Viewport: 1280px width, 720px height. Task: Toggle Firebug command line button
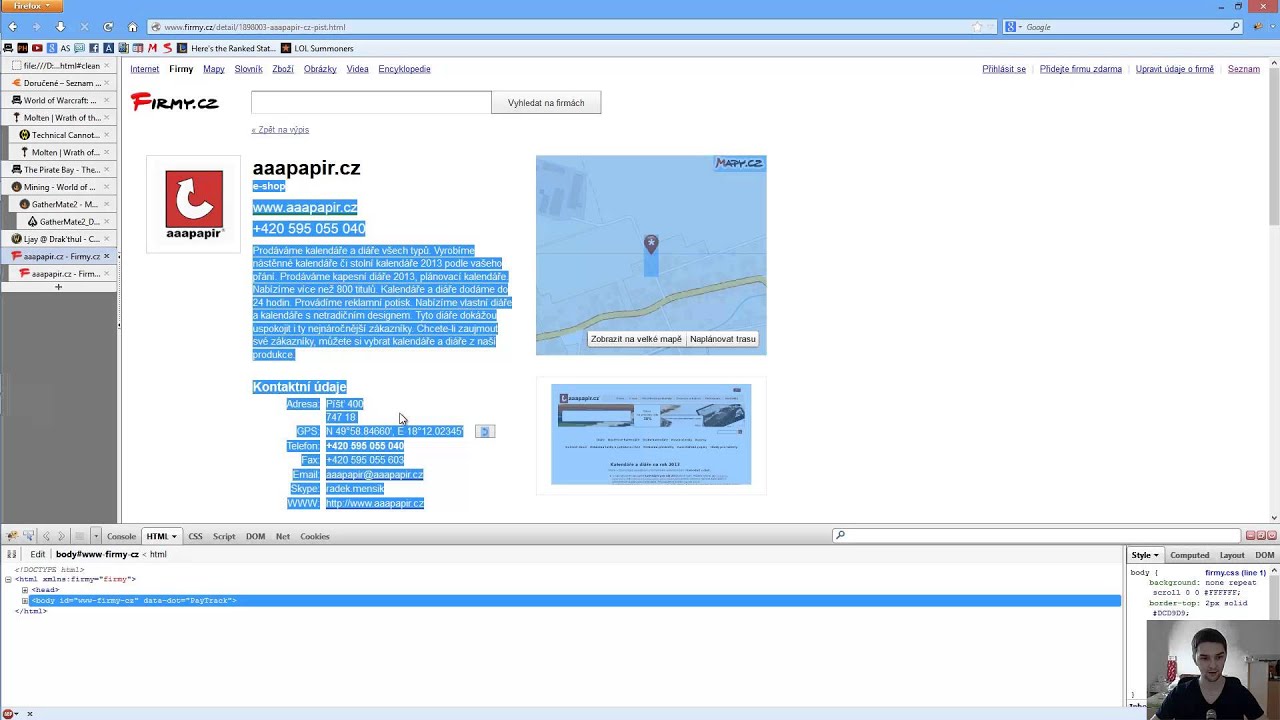click(x=79, y=536)
